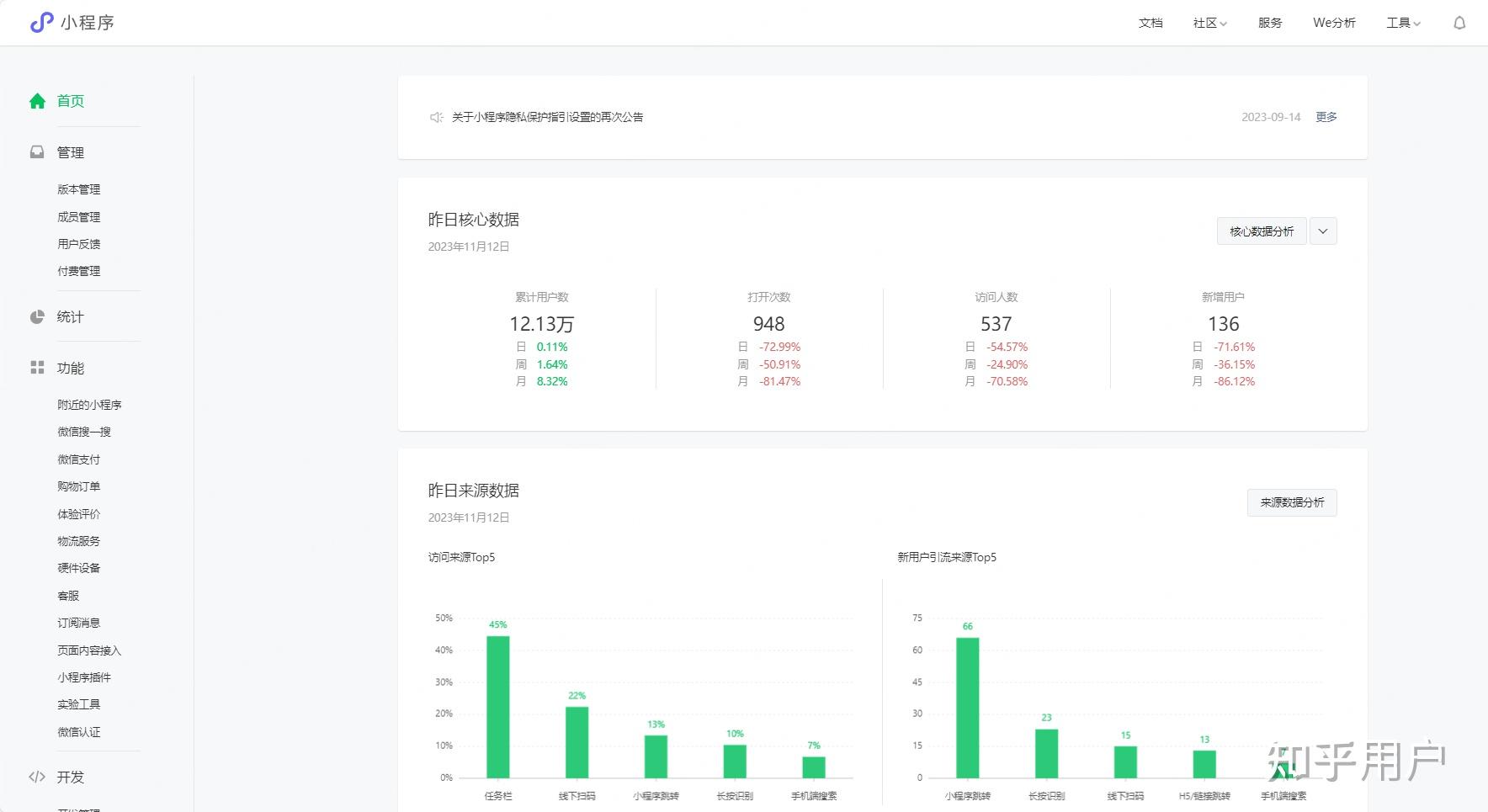Screen dimensions: 1488x812
Task: Open 购物订单 in the sidebar
Action: 79,486
